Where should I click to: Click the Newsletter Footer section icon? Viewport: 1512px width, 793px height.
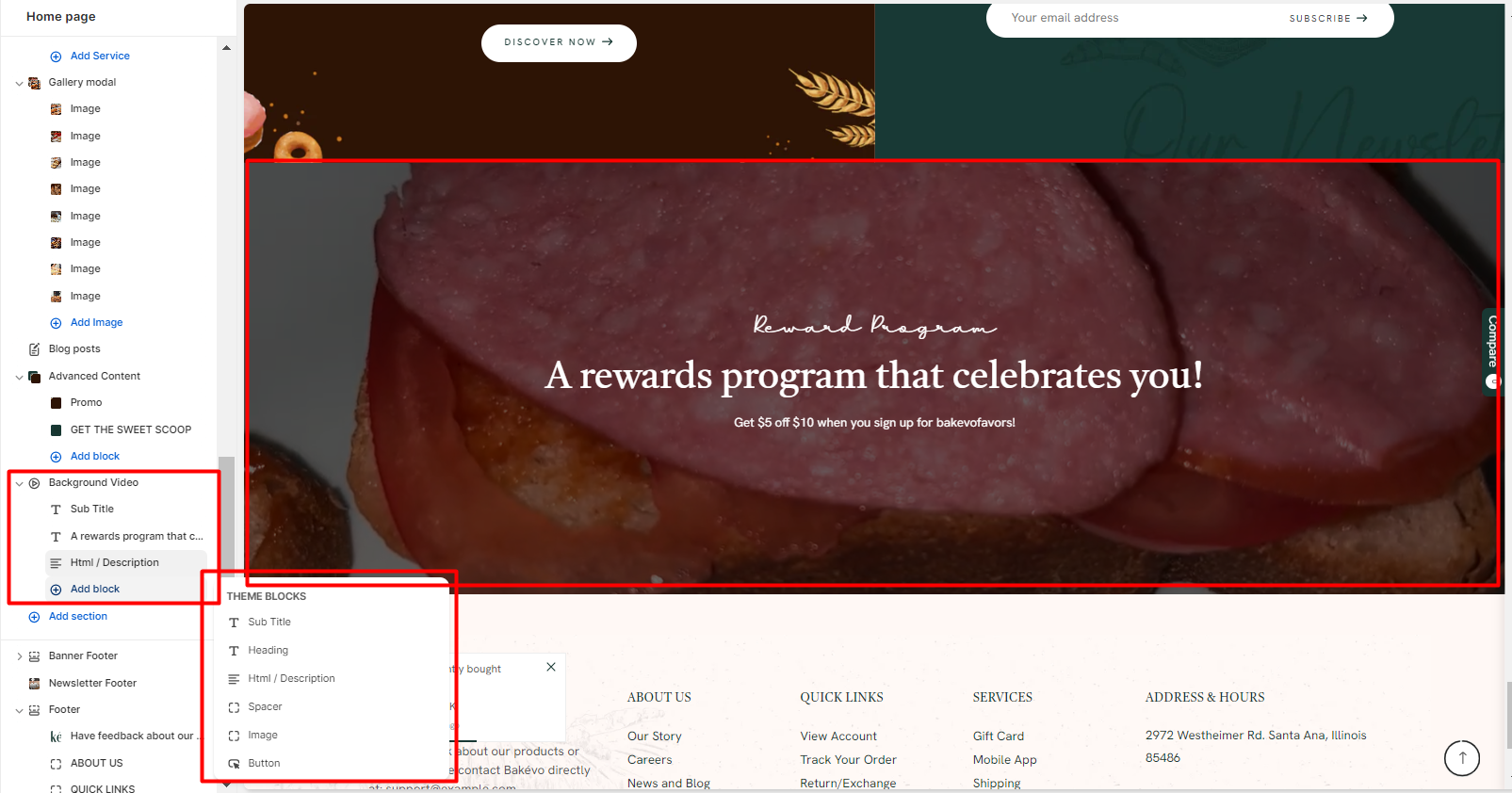[x=35, y=684]
